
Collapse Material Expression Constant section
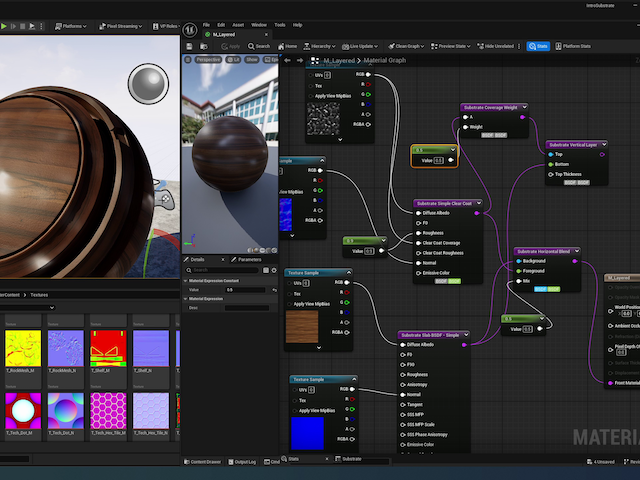point(186,281)
